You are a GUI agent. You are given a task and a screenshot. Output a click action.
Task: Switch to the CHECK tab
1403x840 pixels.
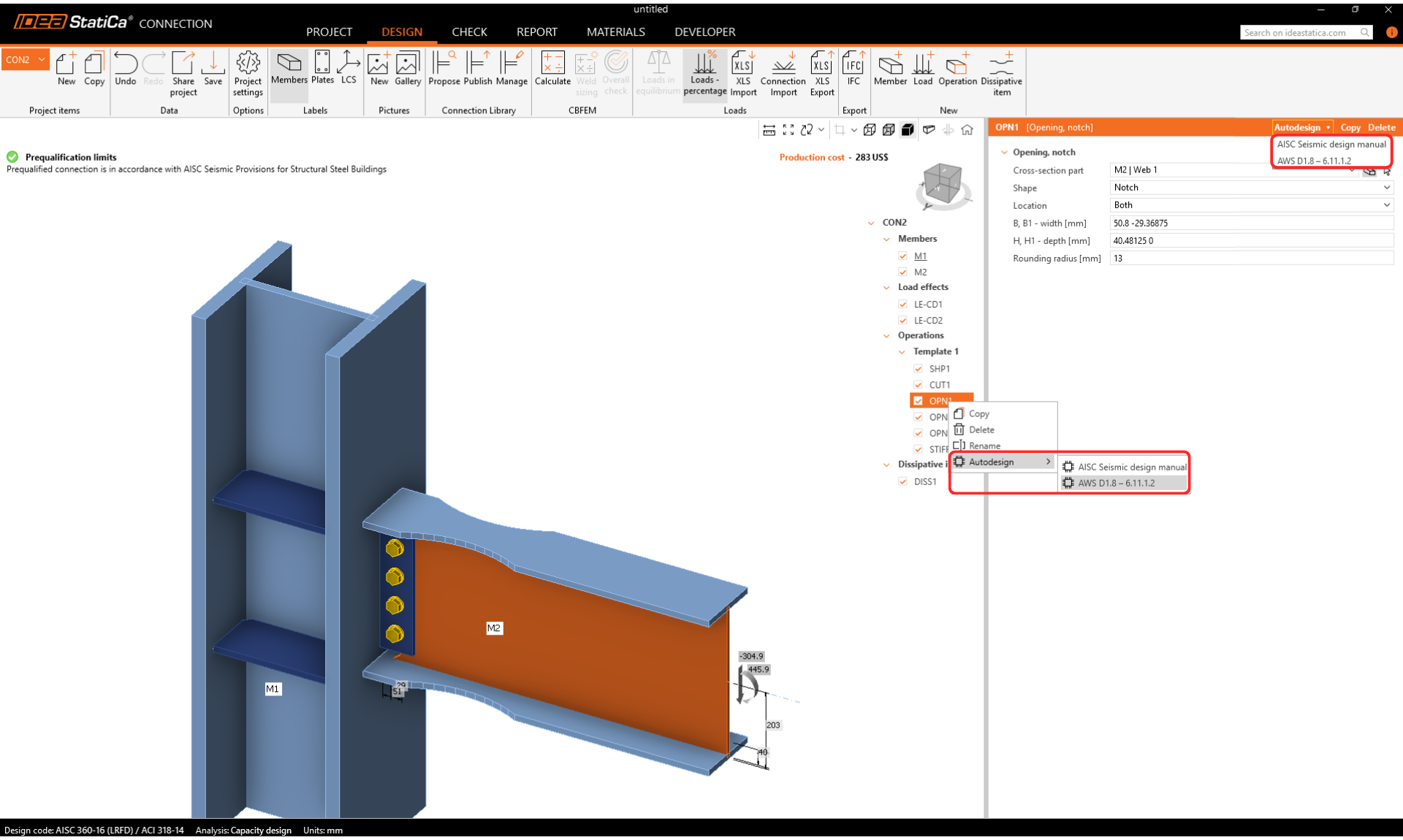[469, 32]
